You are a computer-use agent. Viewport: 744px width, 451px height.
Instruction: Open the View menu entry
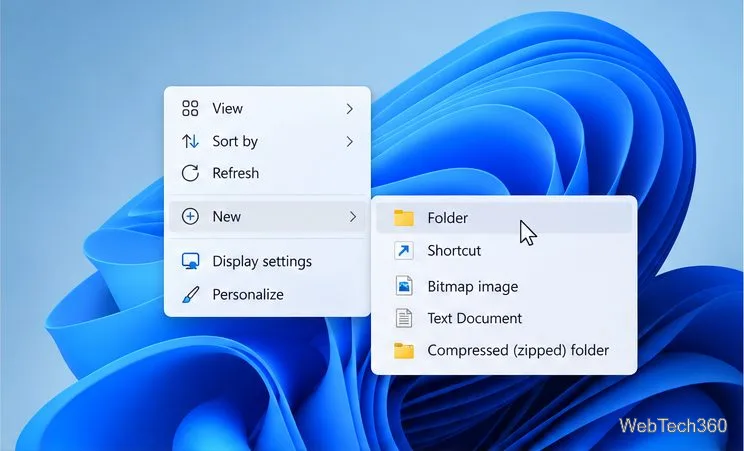[x=268, y=109]
